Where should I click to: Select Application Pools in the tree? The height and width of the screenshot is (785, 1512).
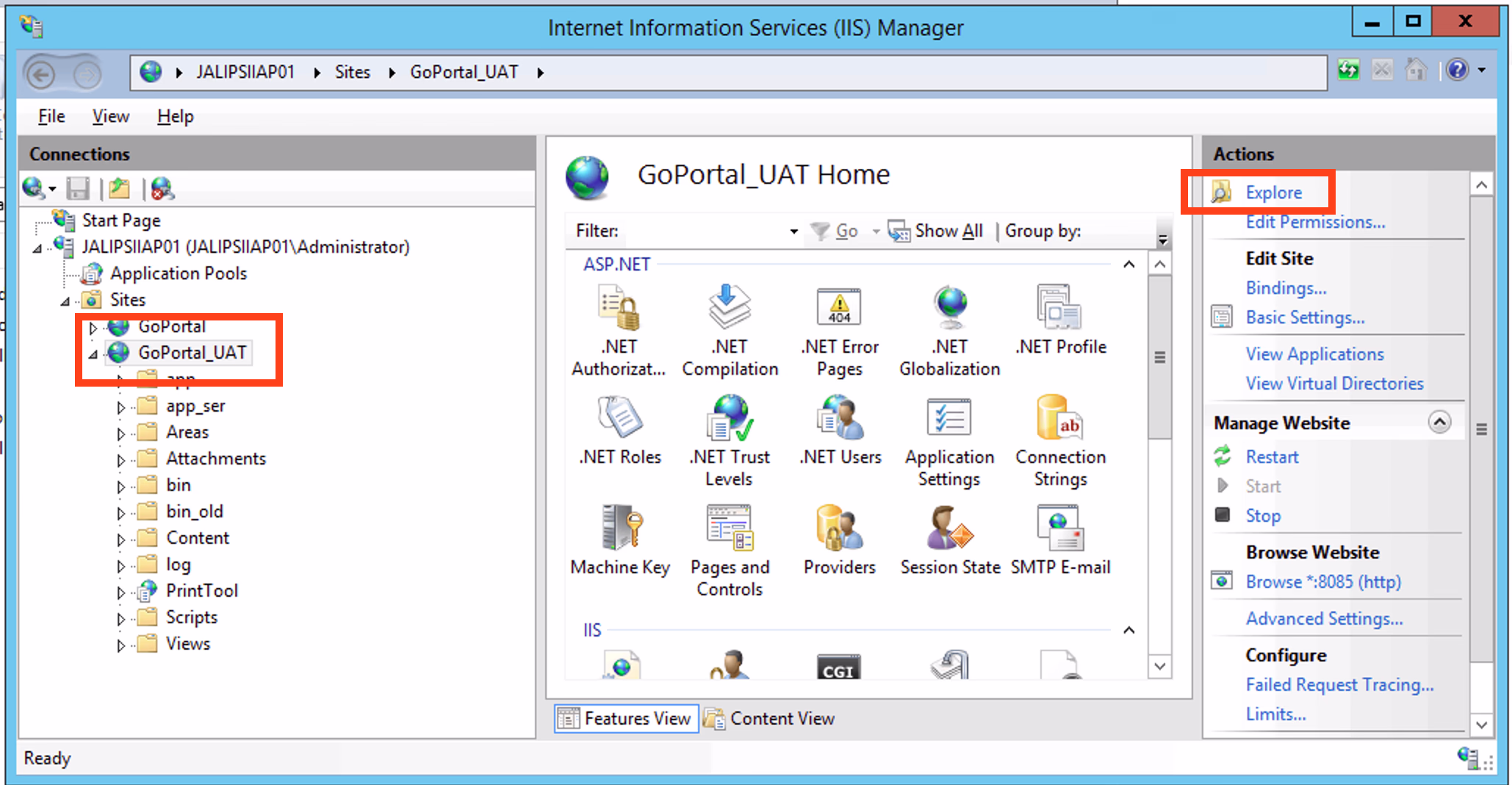click(x=178, y=273)
